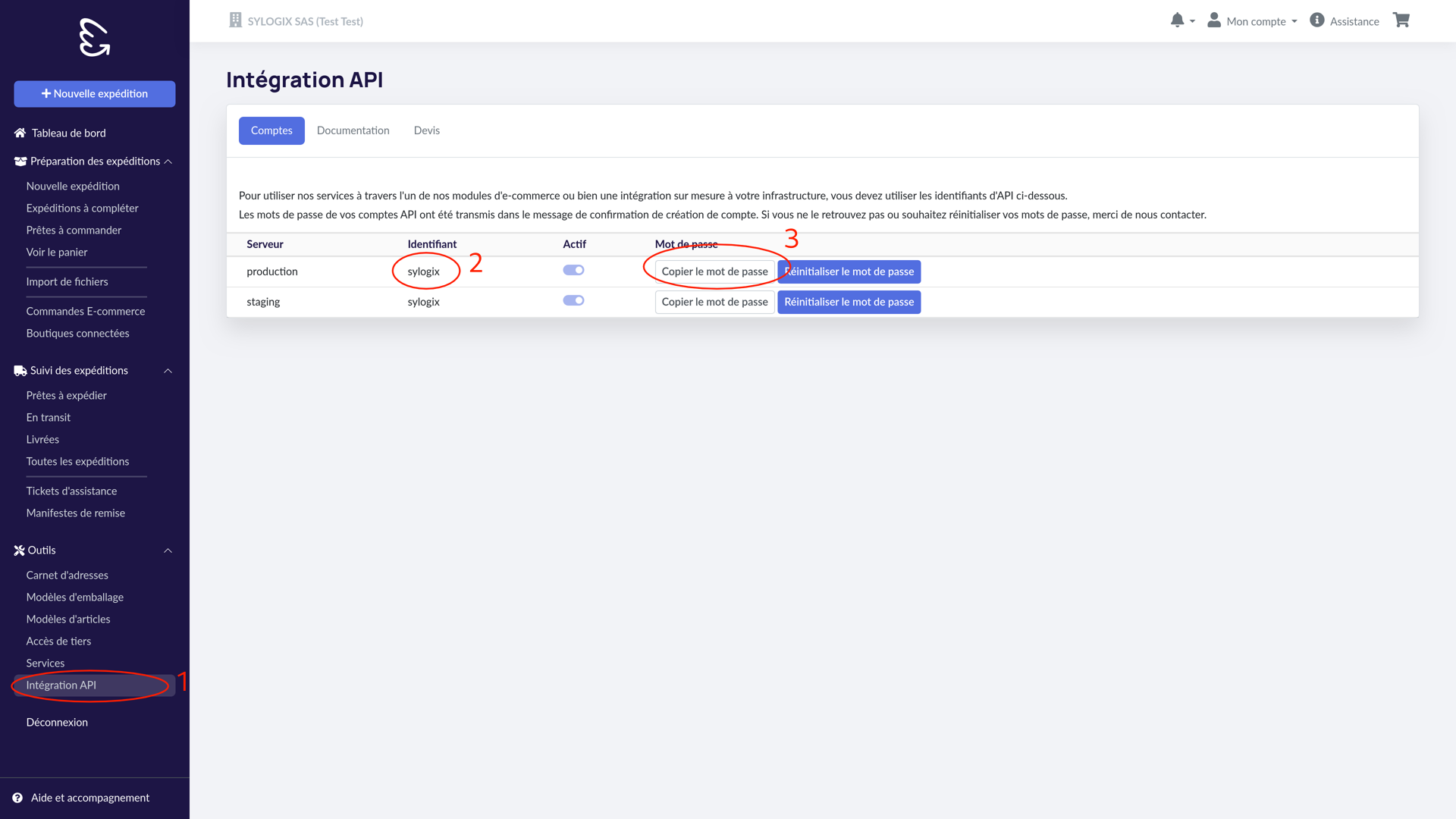
Task: Toggle the staging account active switch
Action: tap(573, 300)
